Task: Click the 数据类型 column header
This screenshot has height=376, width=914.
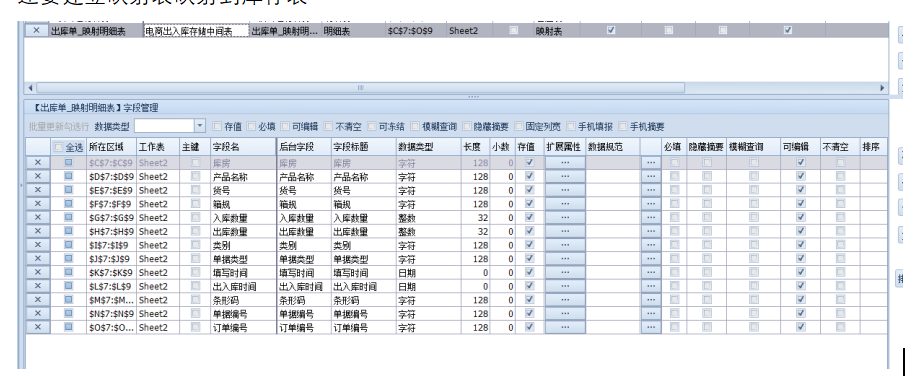Action: 428,147
